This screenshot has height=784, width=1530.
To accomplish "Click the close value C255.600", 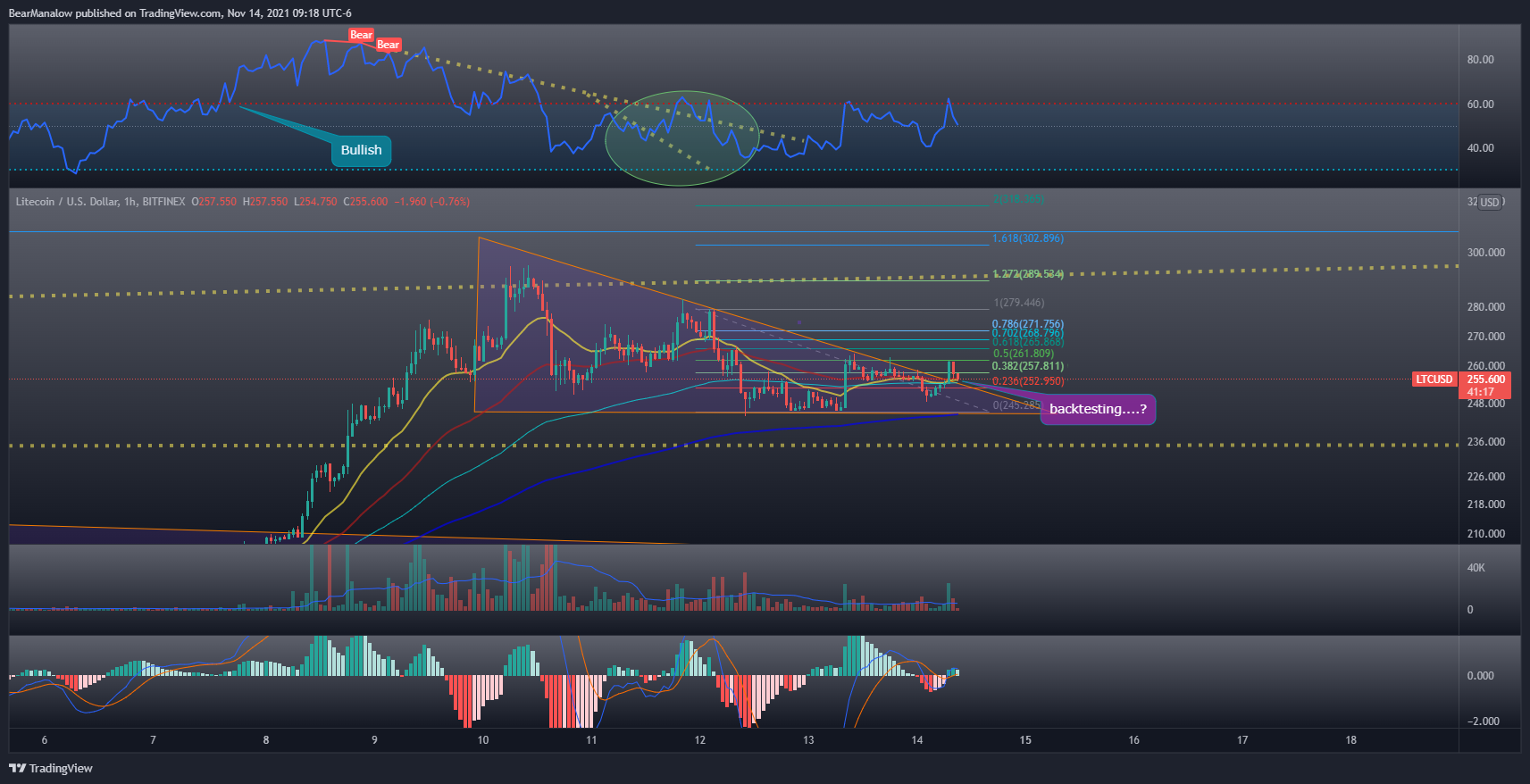I will pos(365,202).
